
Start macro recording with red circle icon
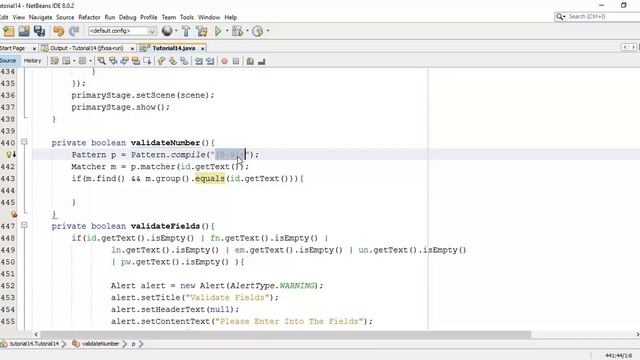click(224, 61)
